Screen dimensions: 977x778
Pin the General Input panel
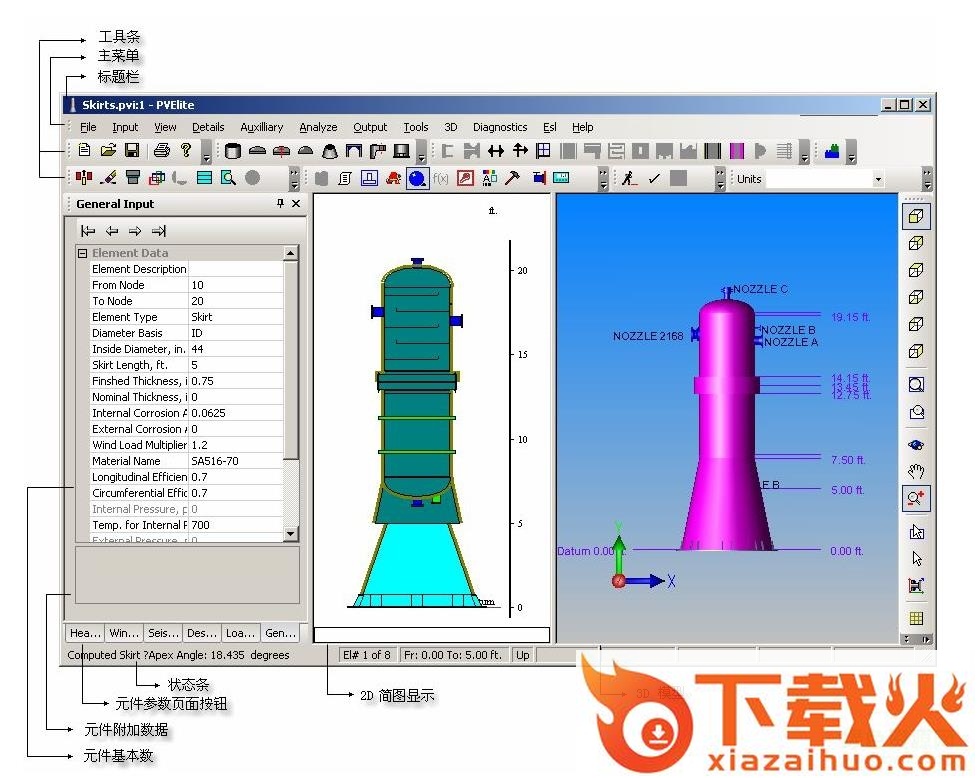[280, 204]
